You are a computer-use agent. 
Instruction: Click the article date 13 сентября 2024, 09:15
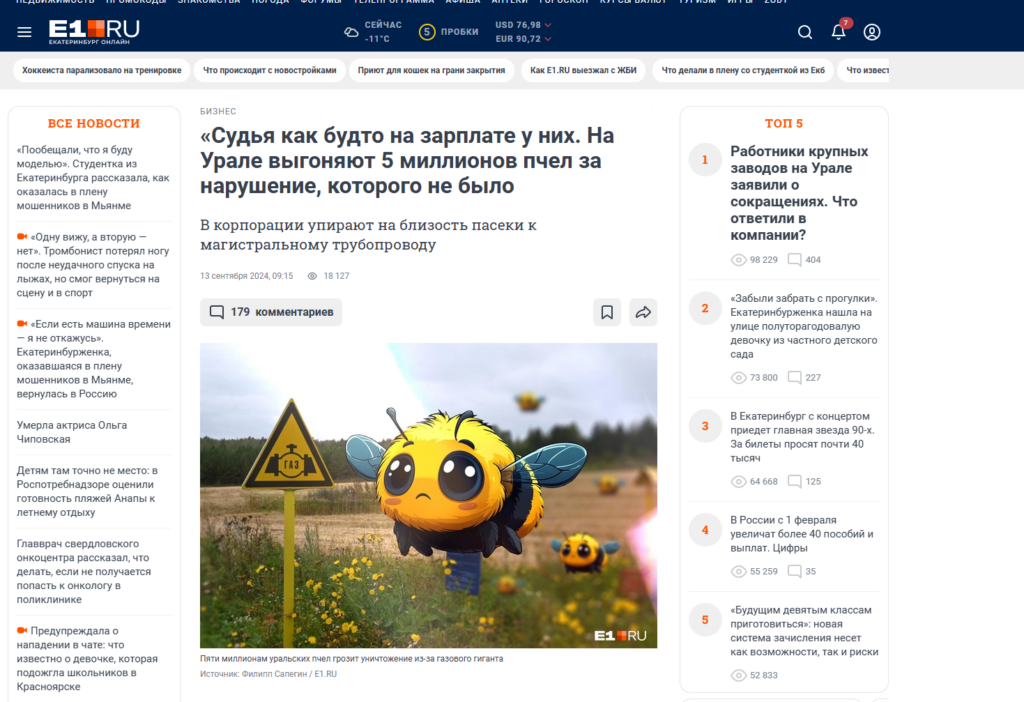point(246,276)
